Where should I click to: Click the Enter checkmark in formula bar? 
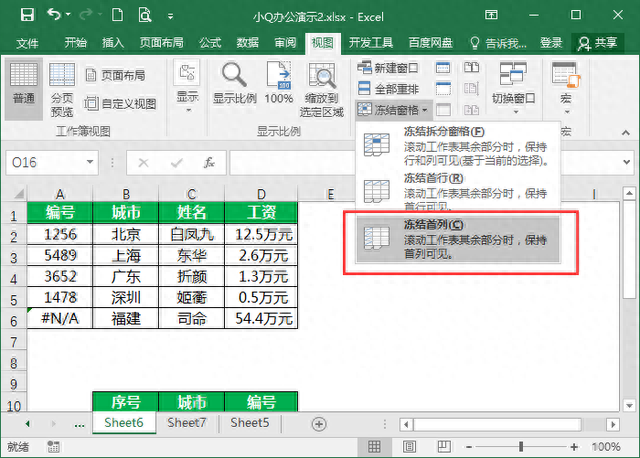[x=177, y=163]
